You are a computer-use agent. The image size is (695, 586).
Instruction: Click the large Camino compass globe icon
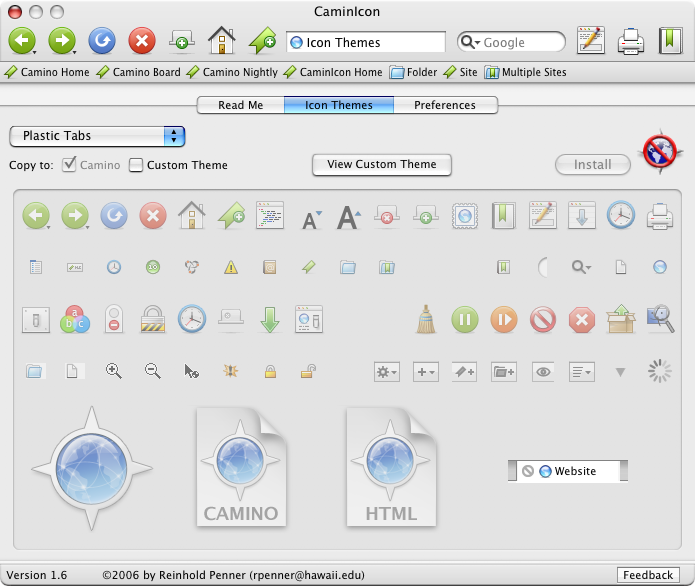click(x=92, y=468)
